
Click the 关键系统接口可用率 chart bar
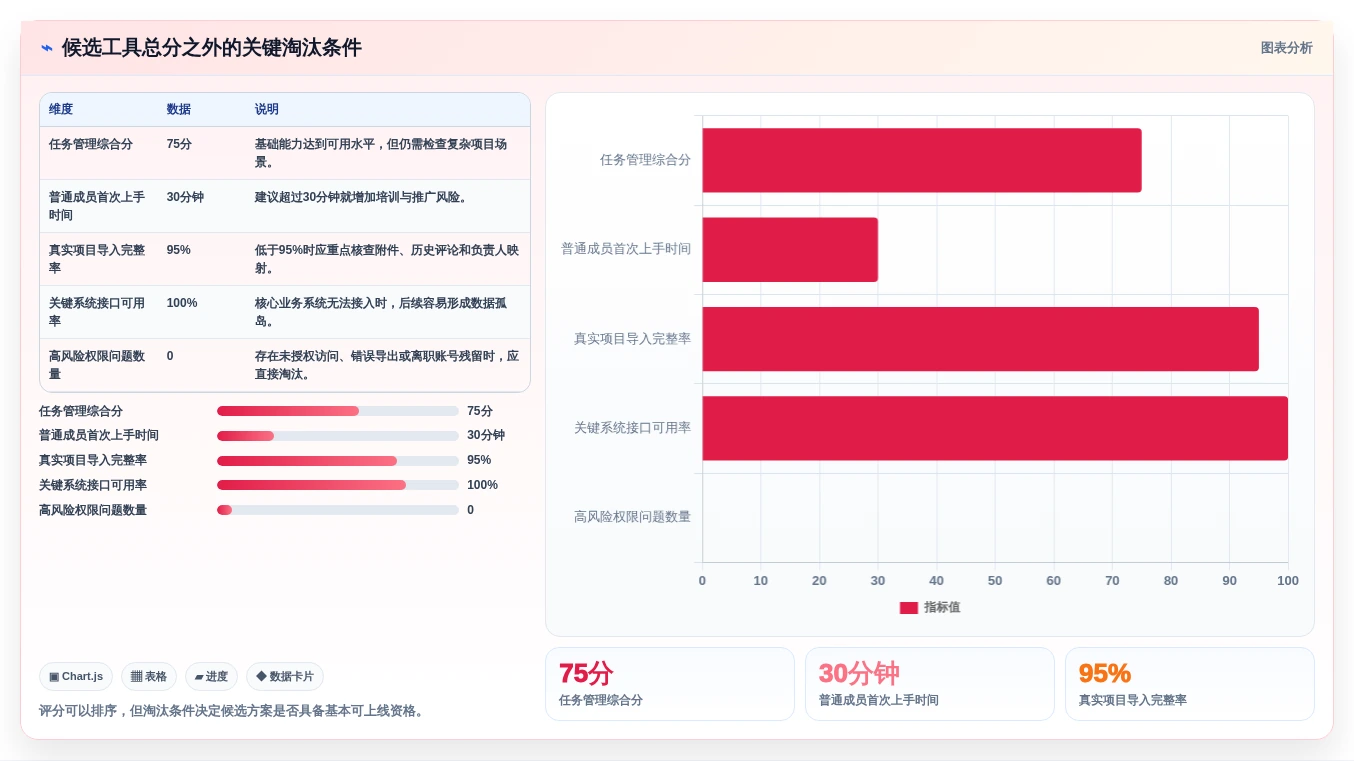995,428
